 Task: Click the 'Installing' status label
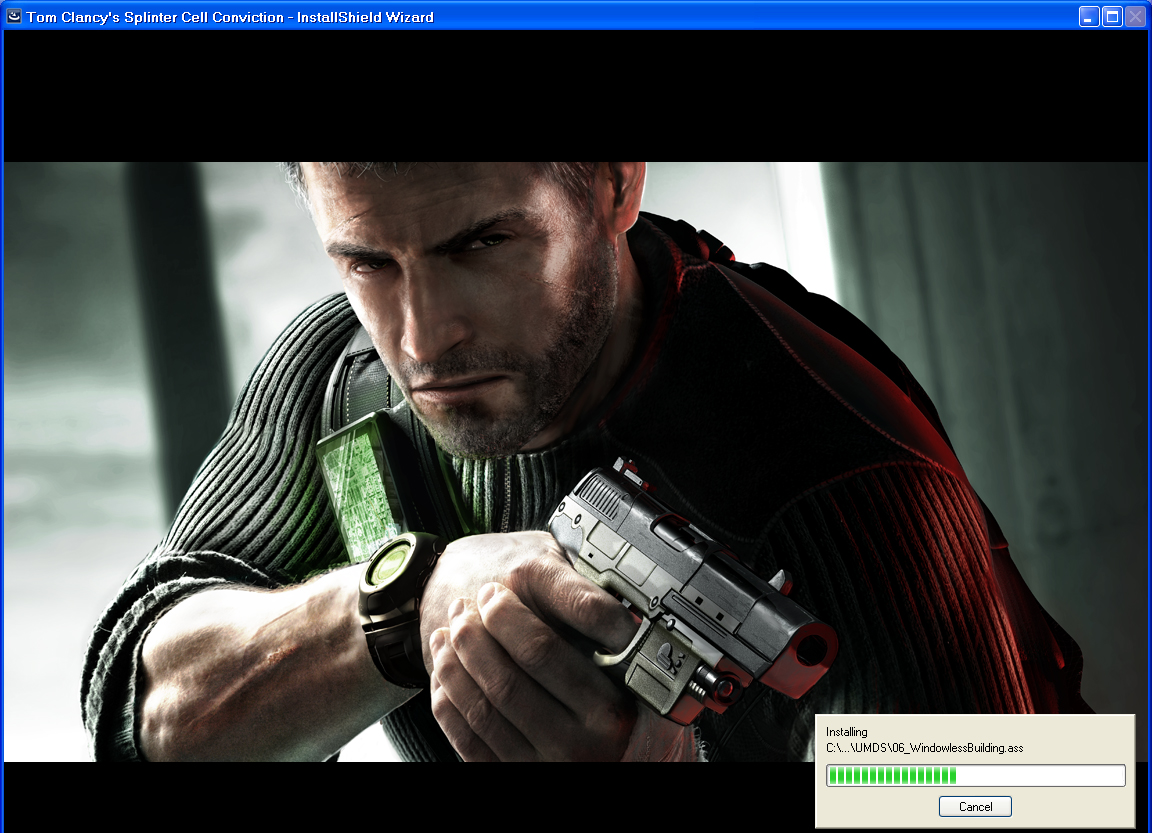(846, 732)
